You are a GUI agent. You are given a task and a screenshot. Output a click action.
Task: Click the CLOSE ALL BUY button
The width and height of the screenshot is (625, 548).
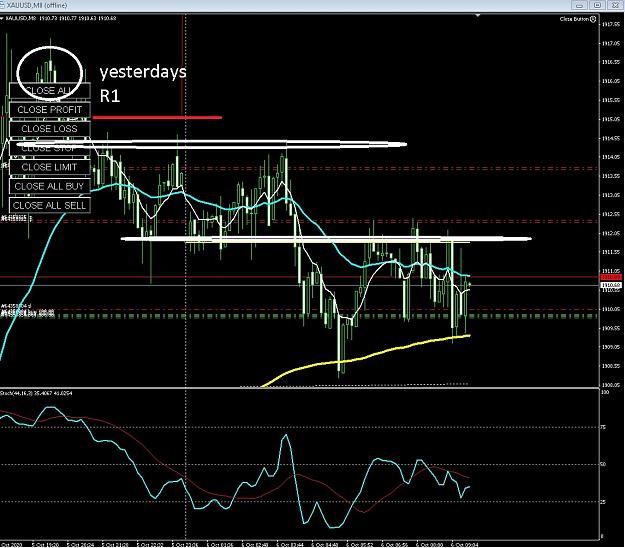(50, 186)
